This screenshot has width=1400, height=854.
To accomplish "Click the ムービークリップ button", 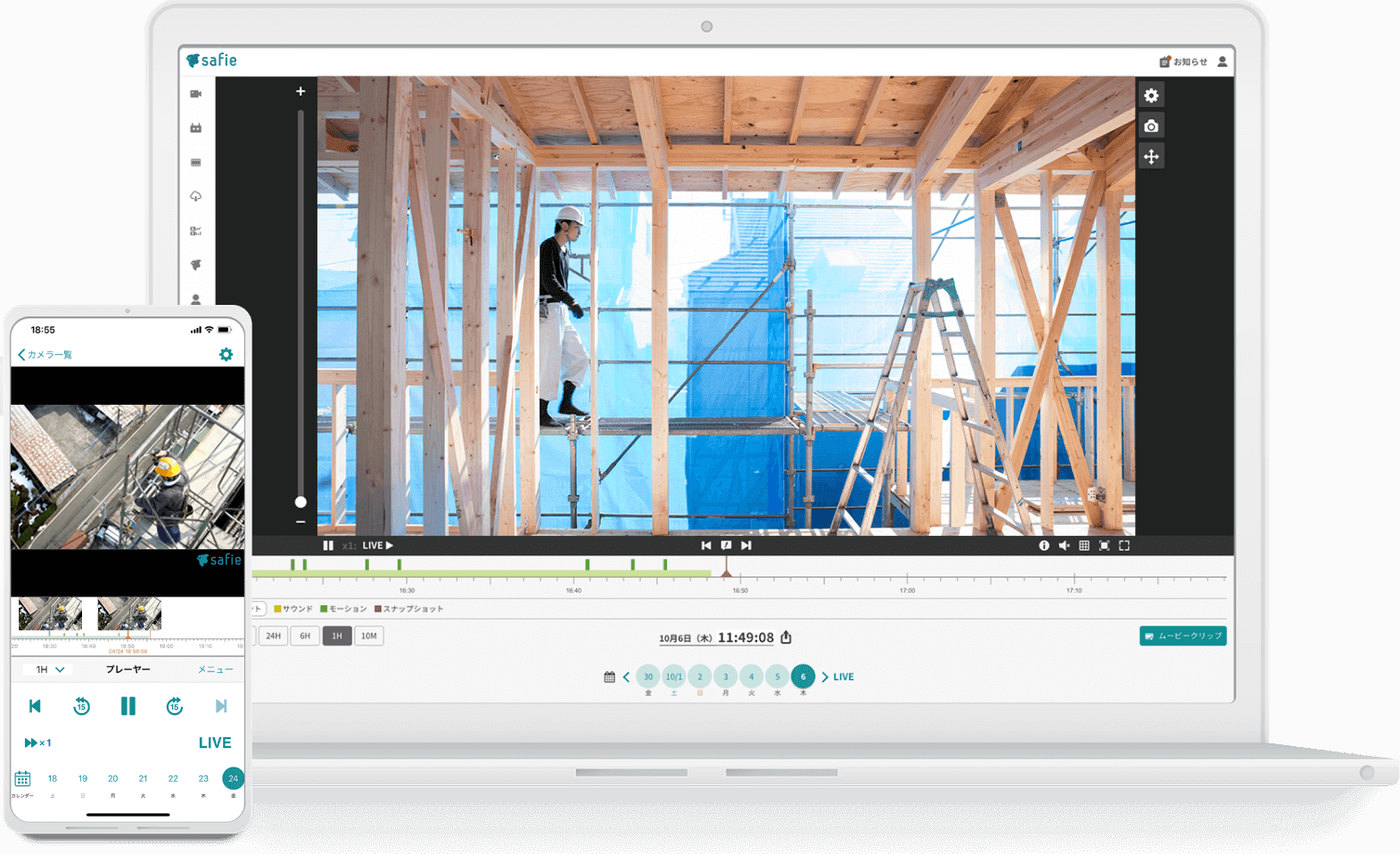I will click(1182, 636).
